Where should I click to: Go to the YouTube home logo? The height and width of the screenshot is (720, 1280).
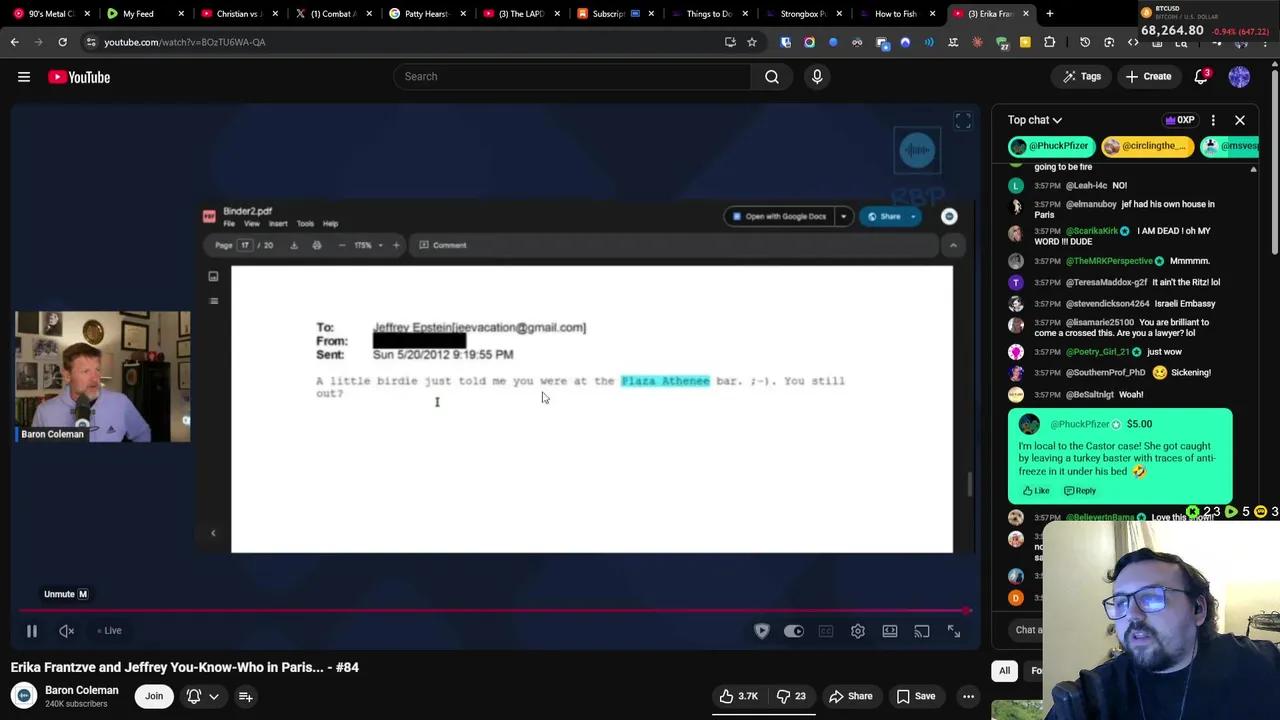pos(79,77)
